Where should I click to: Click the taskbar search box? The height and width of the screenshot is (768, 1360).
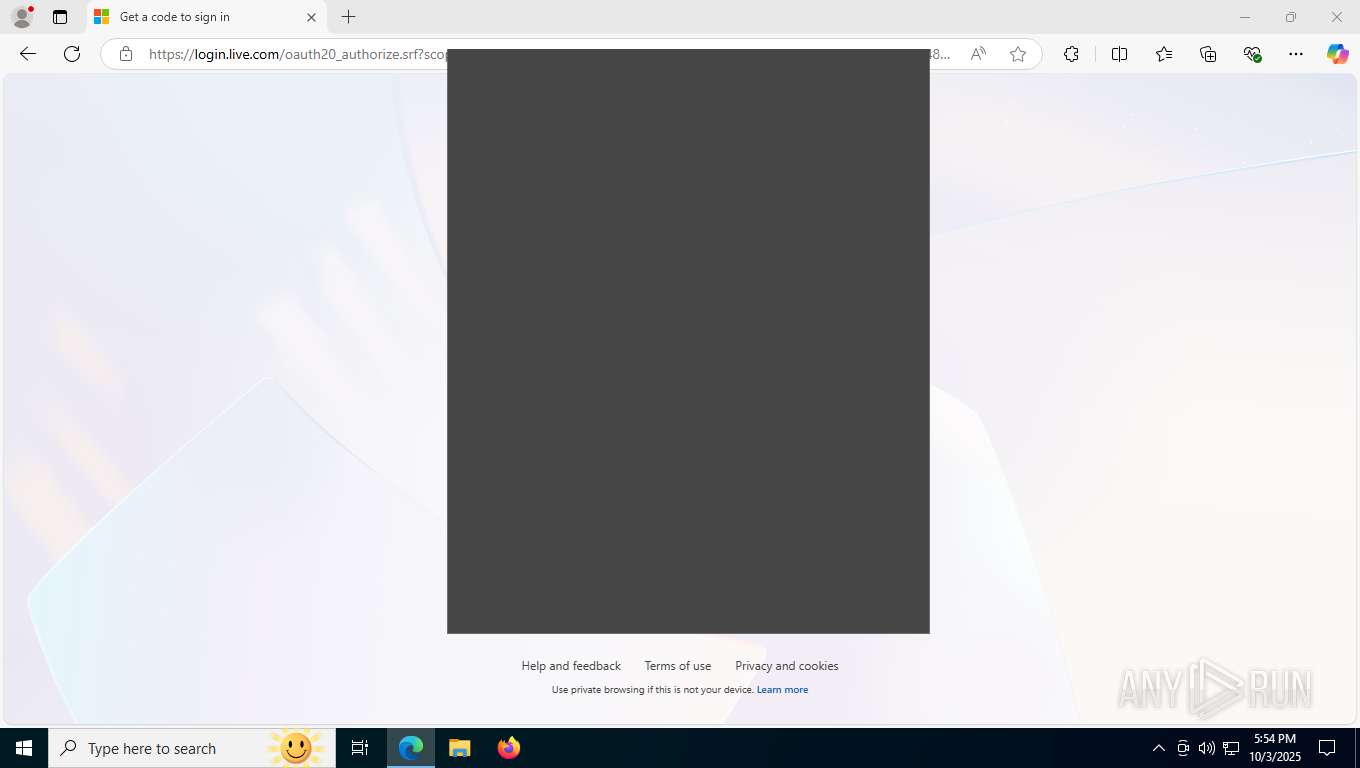point(192,748)
